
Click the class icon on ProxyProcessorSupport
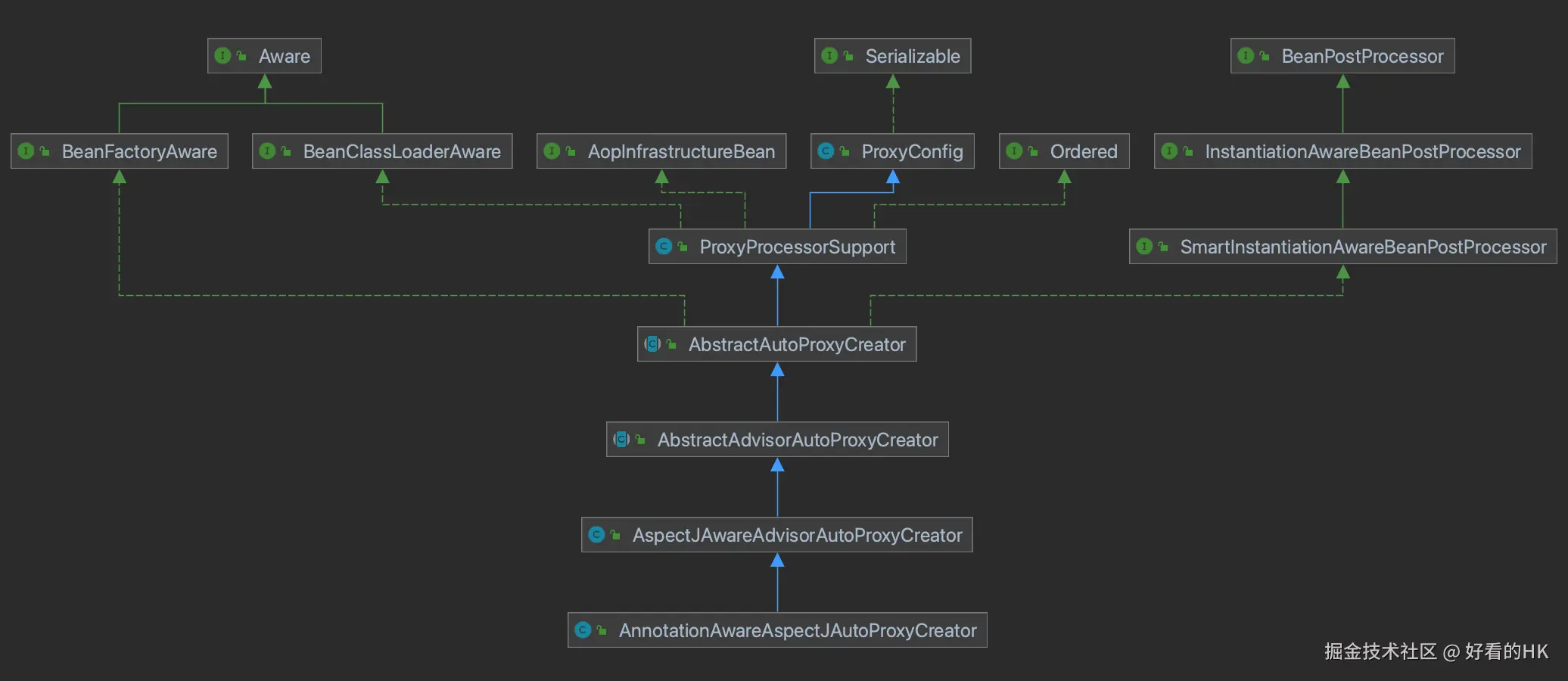tap(664, 246)
